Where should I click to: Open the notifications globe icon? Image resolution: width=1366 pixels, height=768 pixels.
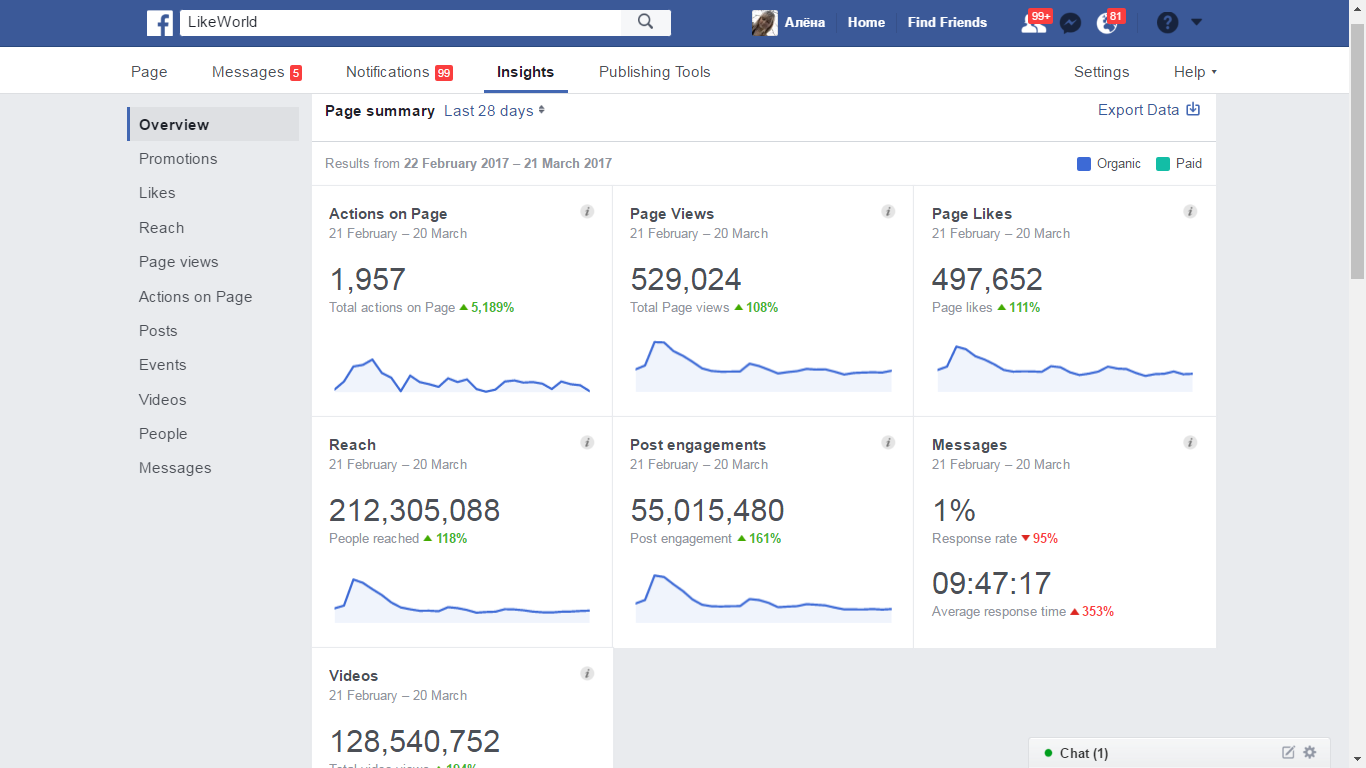(1107, 23)
